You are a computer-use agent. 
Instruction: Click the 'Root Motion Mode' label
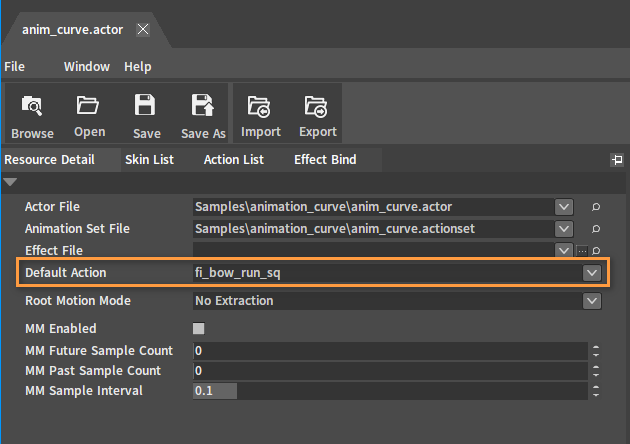[78, 301]
